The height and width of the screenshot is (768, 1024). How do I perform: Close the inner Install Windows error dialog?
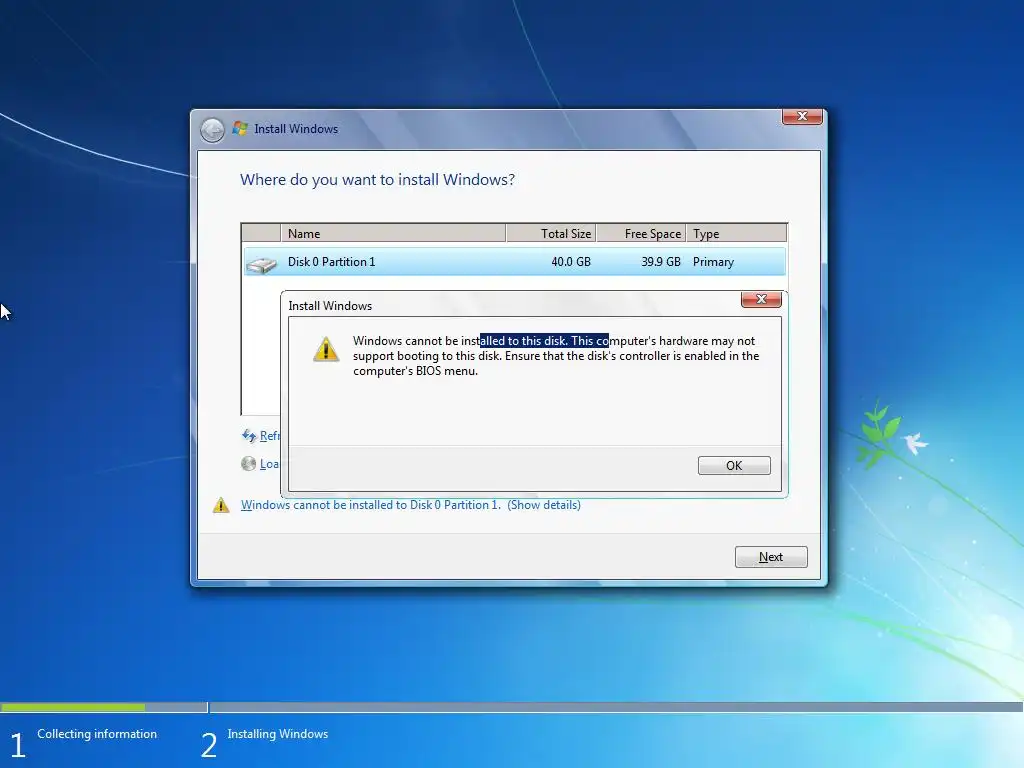tap(761, 299)
